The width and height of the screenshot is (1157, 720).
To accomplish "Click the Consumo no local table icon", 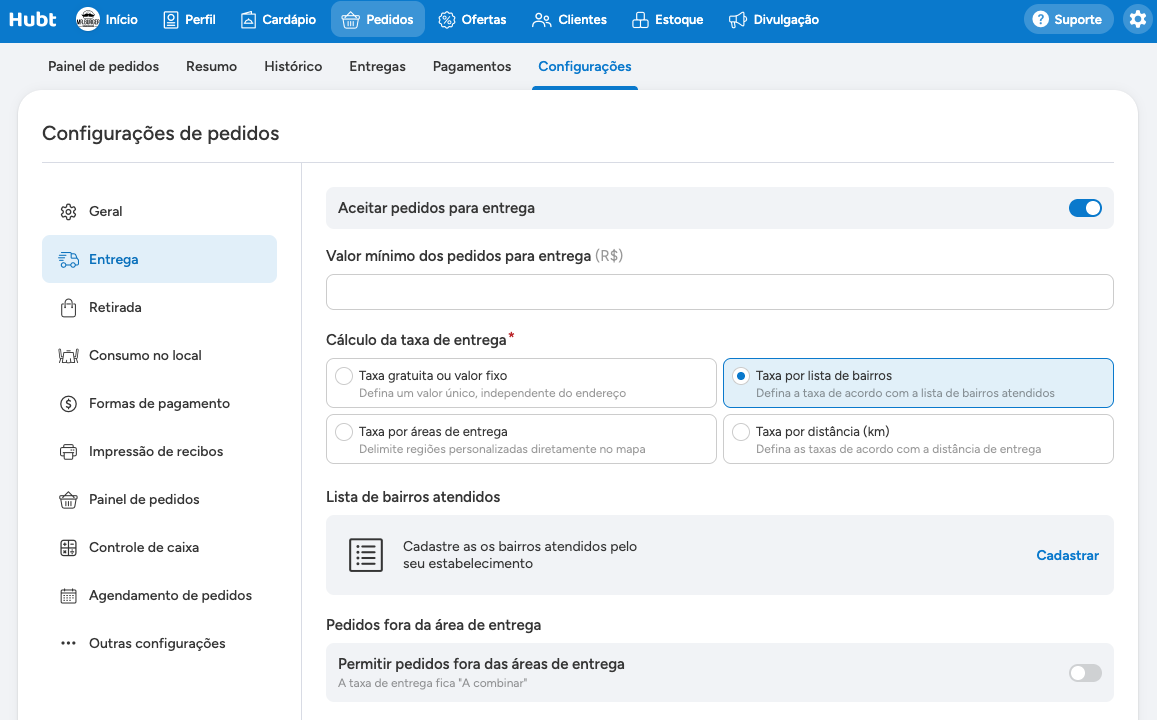I will tap(69, 356).
